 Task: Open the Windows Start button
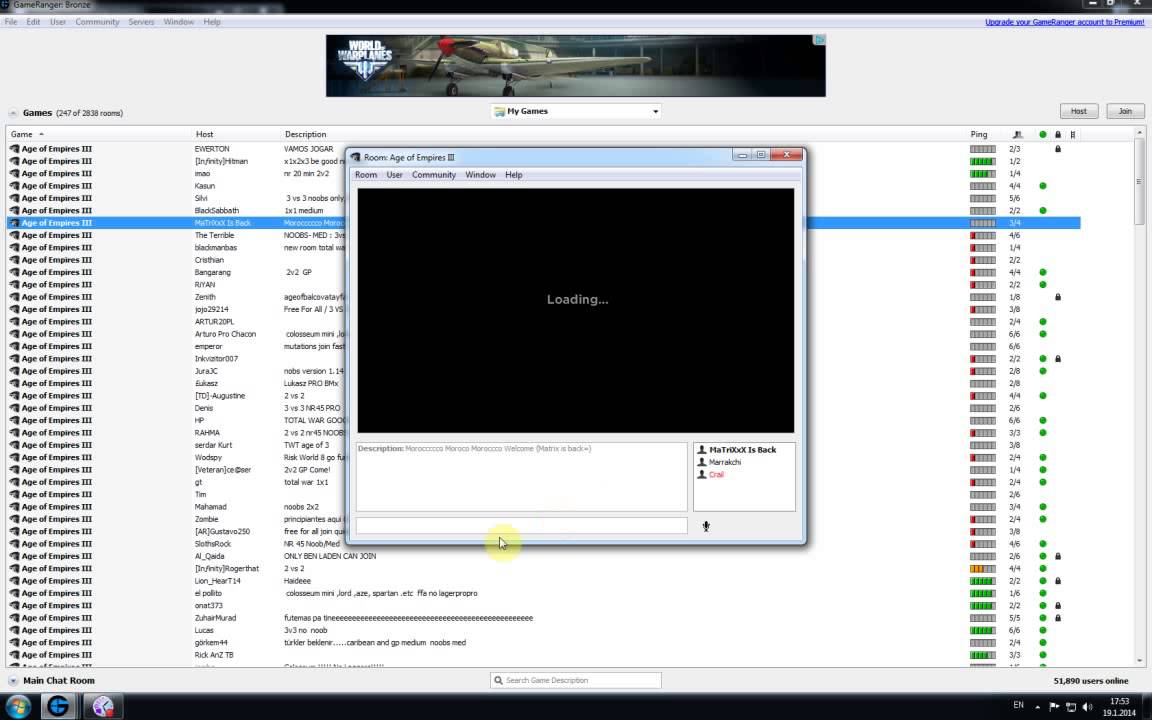[x=18, y=708]
